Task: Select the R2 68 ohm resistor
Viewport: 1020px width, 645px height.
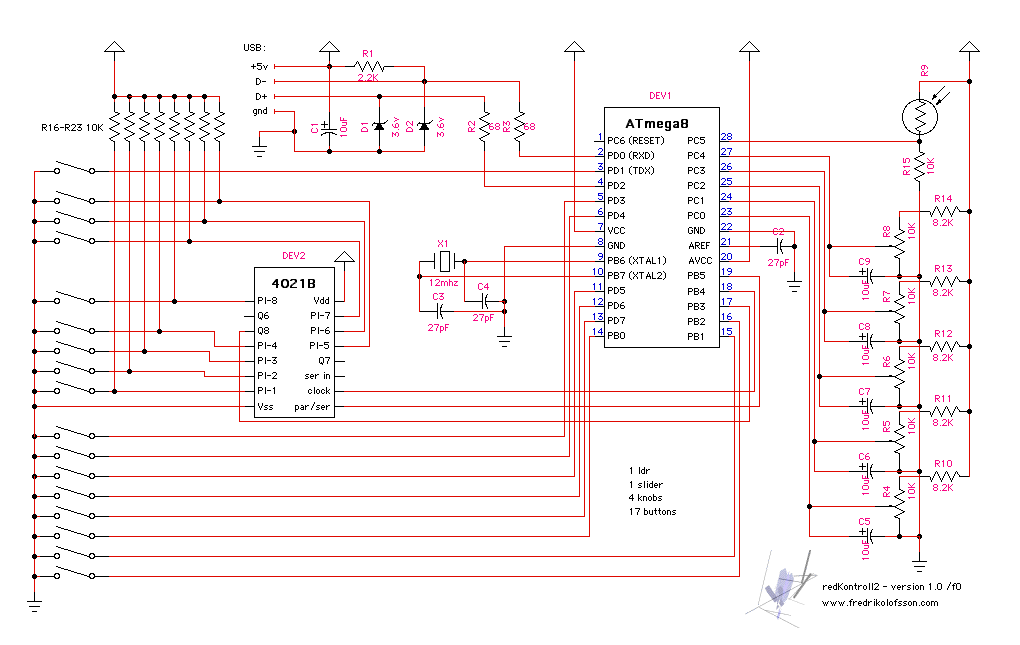Action: click(484, 127)
